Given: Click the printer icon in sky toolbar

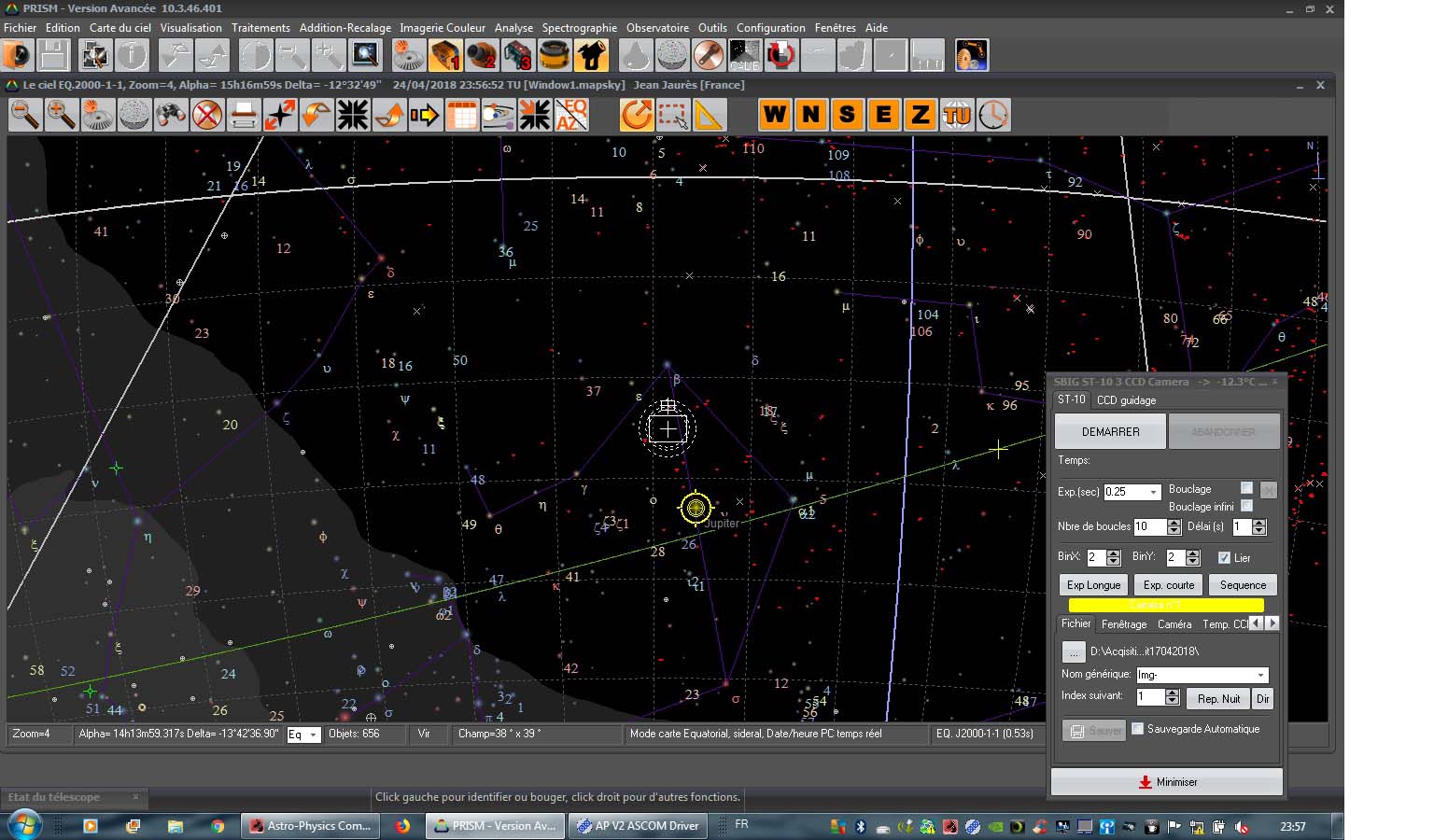Looking at the screenshot, I should click(244, 115).
